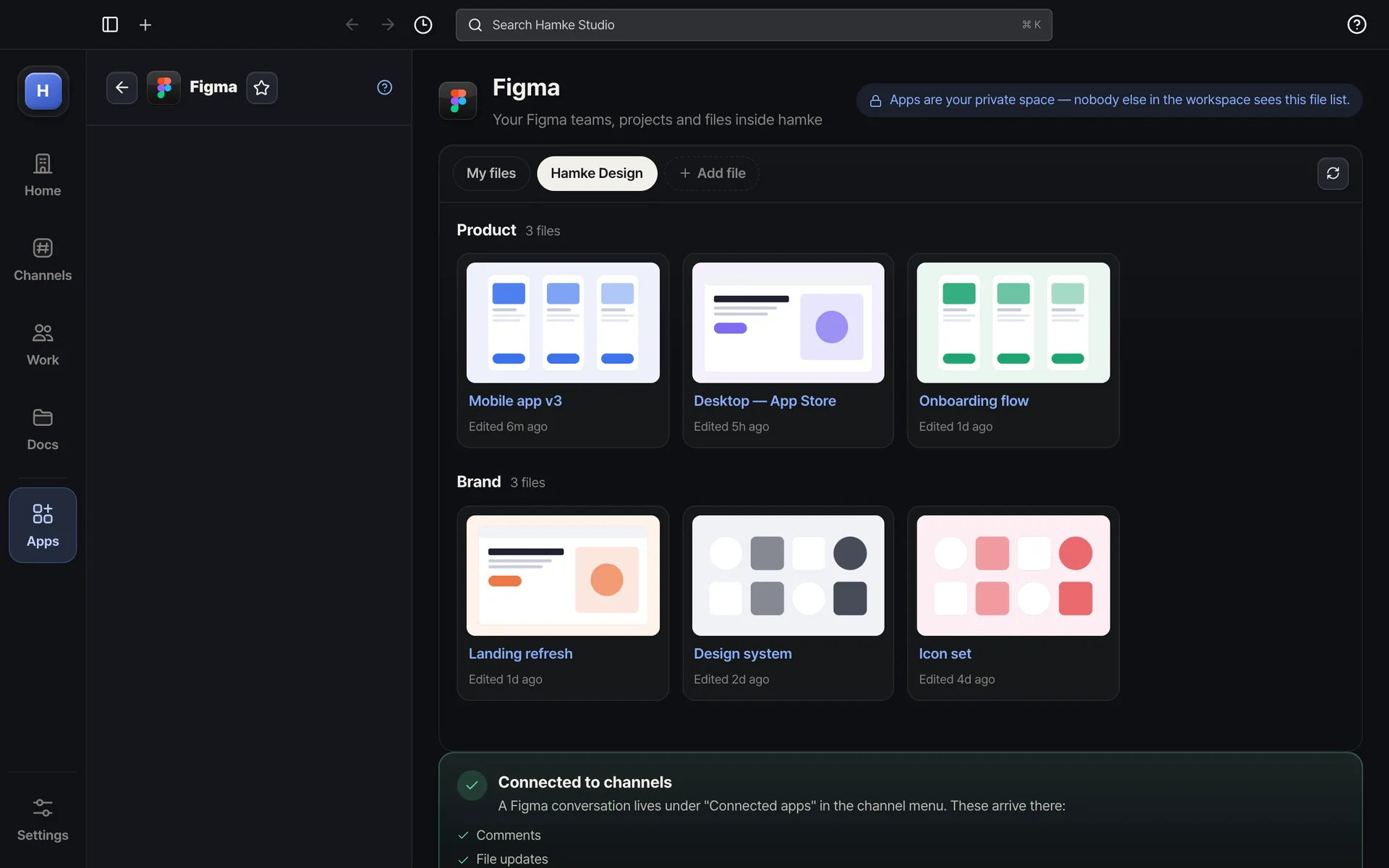Click the Figma logo in the panel header
This screenshot has height=868, width=1389.
[164, 88]
